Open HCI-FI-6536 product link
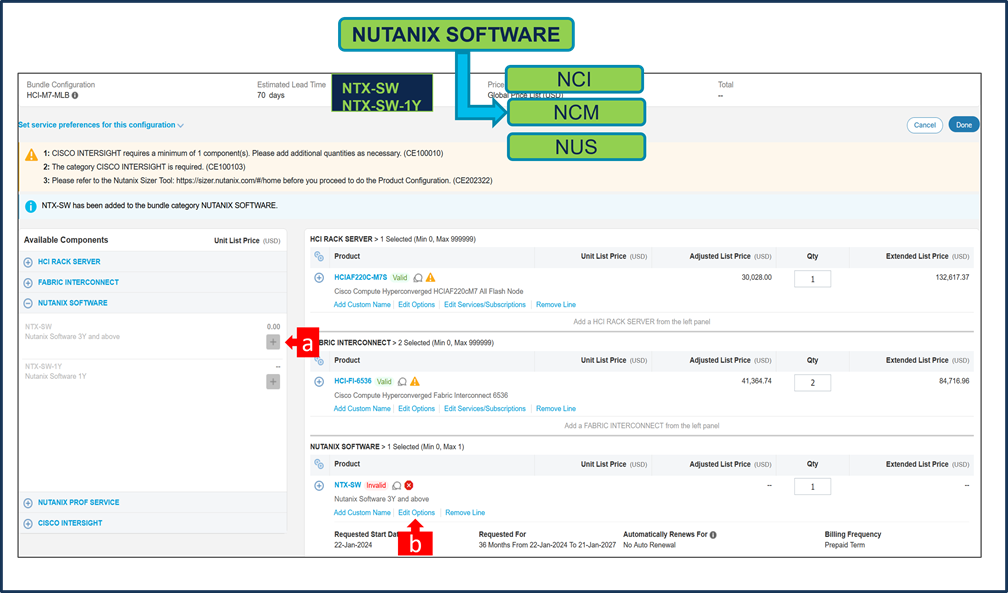The width and height of the screenshot is (1008, 593). tap(353, 381)
